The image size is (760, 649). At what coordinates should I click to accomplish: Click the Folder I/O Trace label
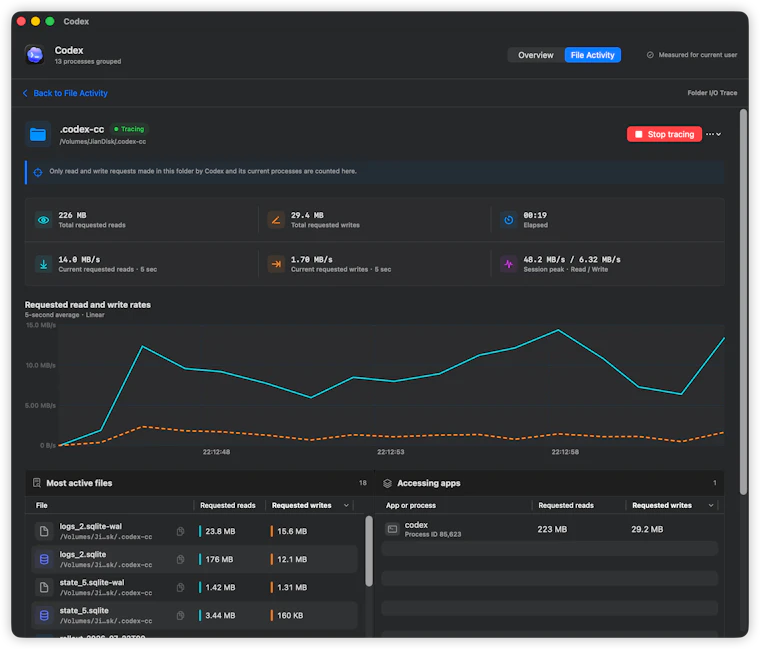click(712, 93)
